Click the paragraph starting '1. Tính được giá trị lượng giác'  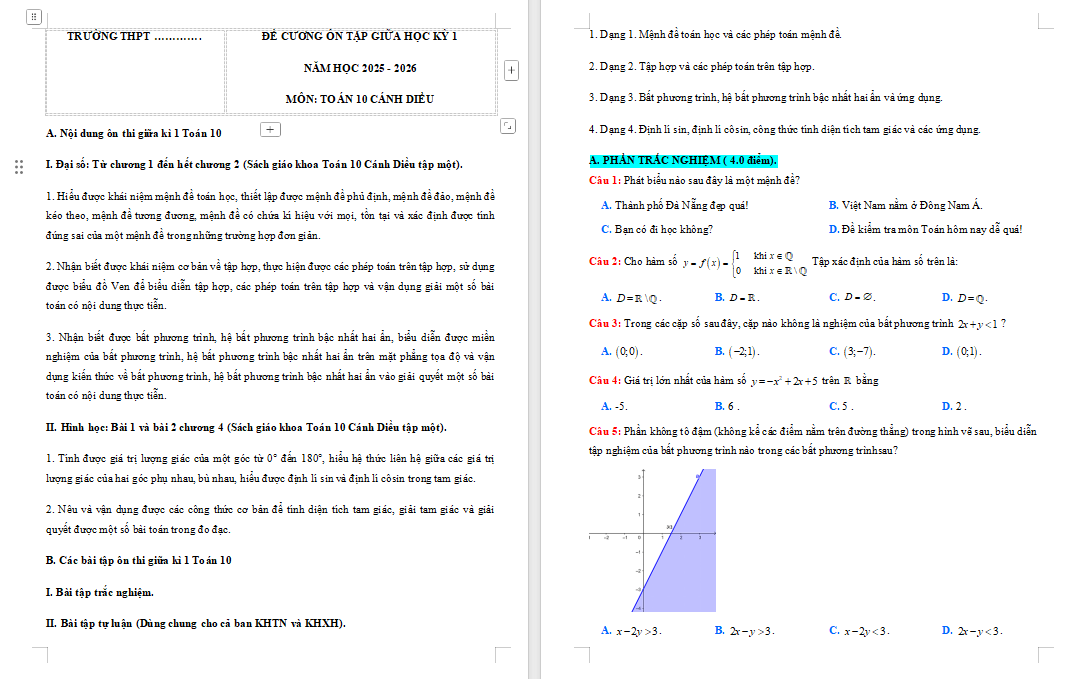[270, 468]
